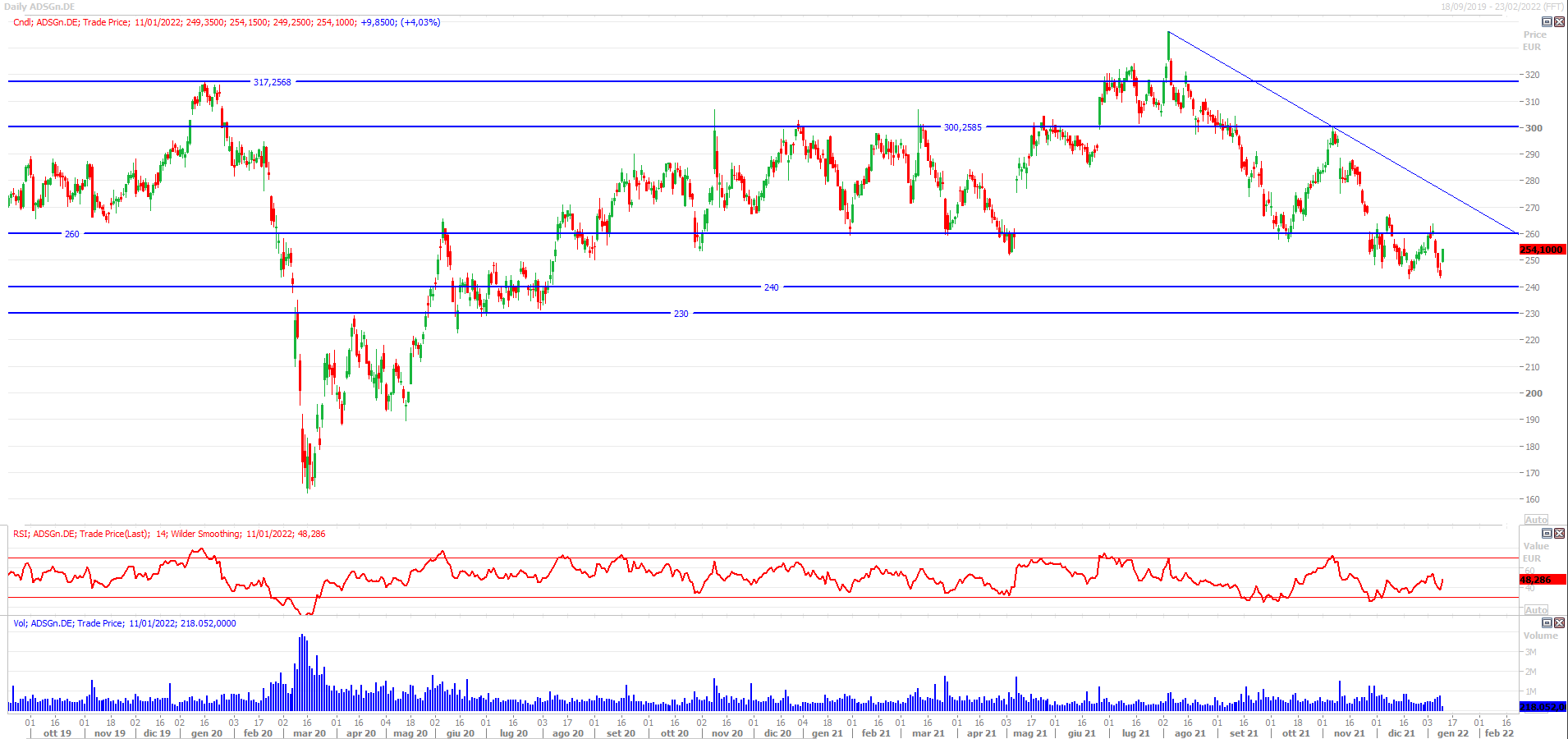The width and height of the screenshot is (1568, 739).
Task: Select the 230 horizontal line label
Action: point(681,314)
